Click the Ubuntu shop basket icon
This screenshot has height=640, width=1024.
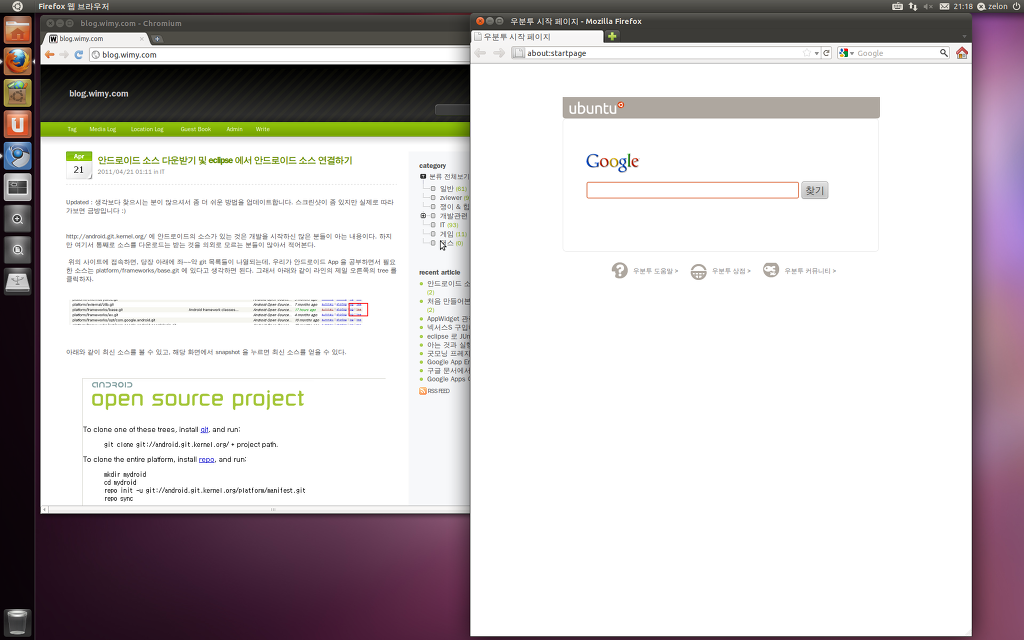point(699,271)
